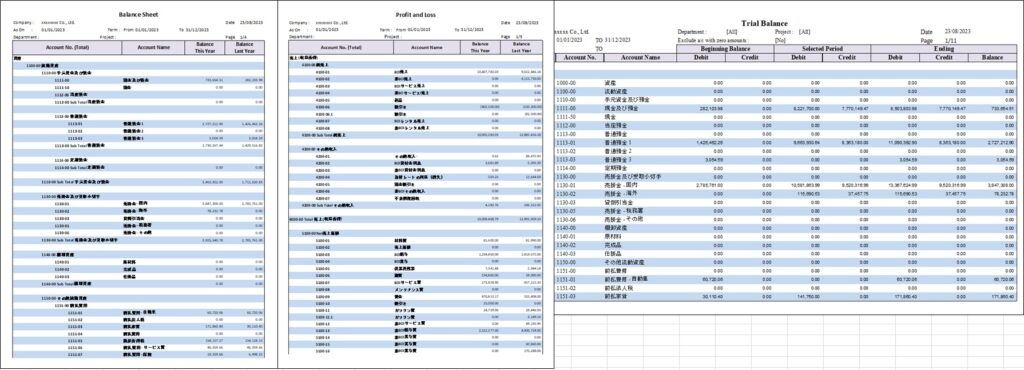Select the Profit and Loss report thumbnail
The image size is (1024, 370).
point(416,185)
